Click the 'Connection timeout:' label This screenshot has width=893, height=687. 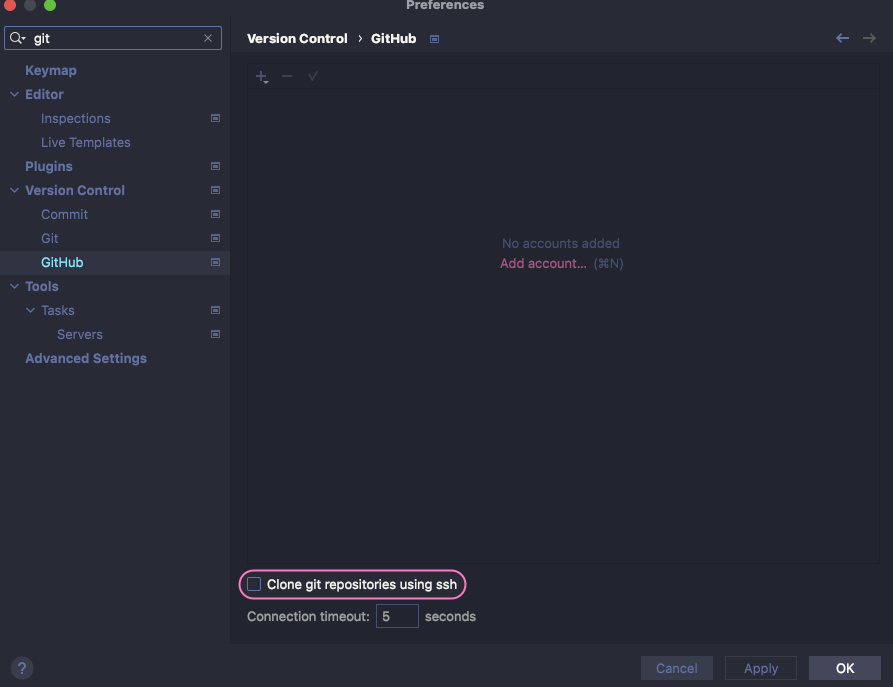(x=308, y=616)
